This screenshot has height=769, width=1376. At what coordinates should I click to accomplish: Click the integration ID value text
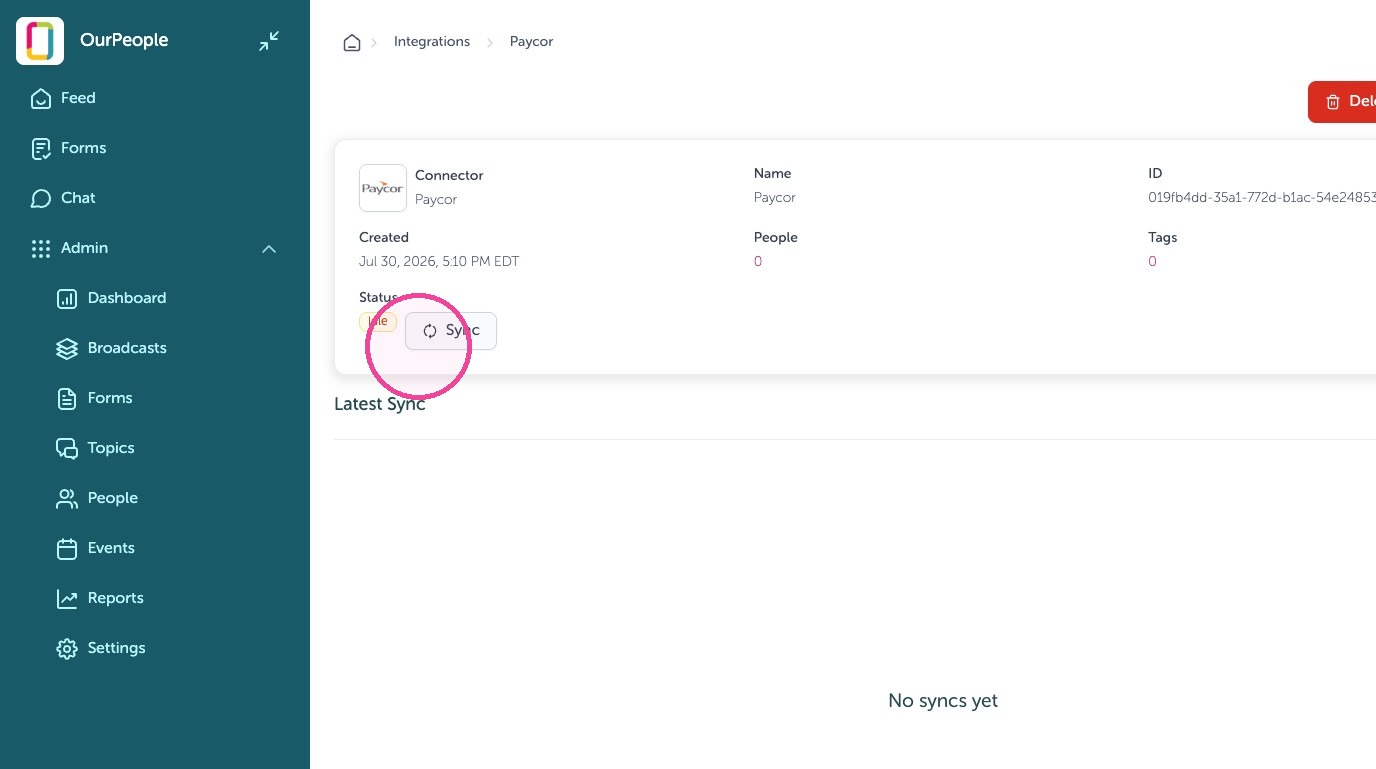click(x=1262, y=197)
